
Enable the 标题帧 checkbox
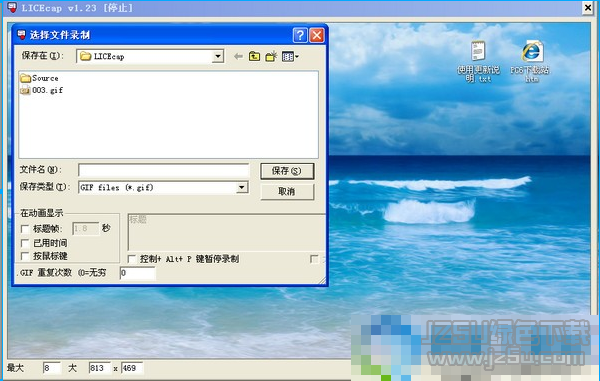tap(25, 229)
